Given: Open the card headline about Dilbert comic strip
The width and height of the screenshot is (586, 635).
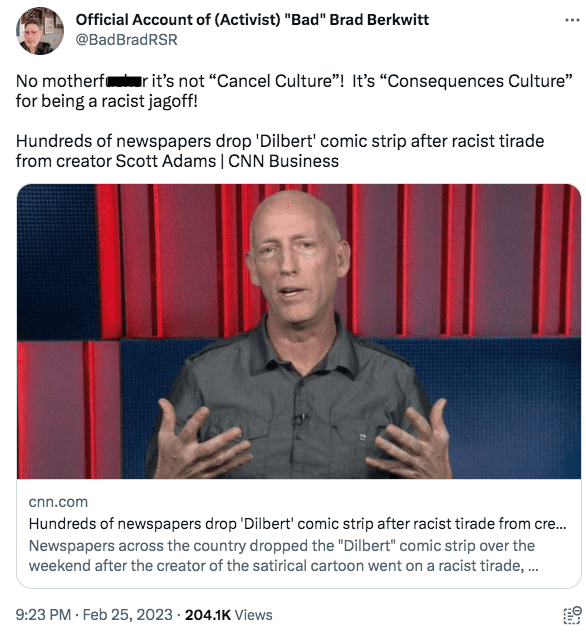Looking at the screenshot, I should tap(297, 524).
